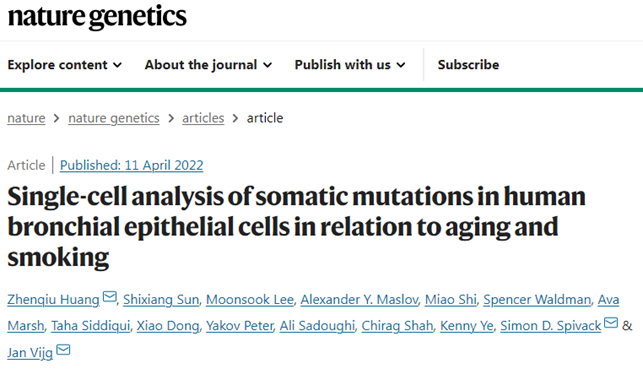The image size is (643, 369).
Task: Expand the Publish with us dropdown
Action: point(350,65)
